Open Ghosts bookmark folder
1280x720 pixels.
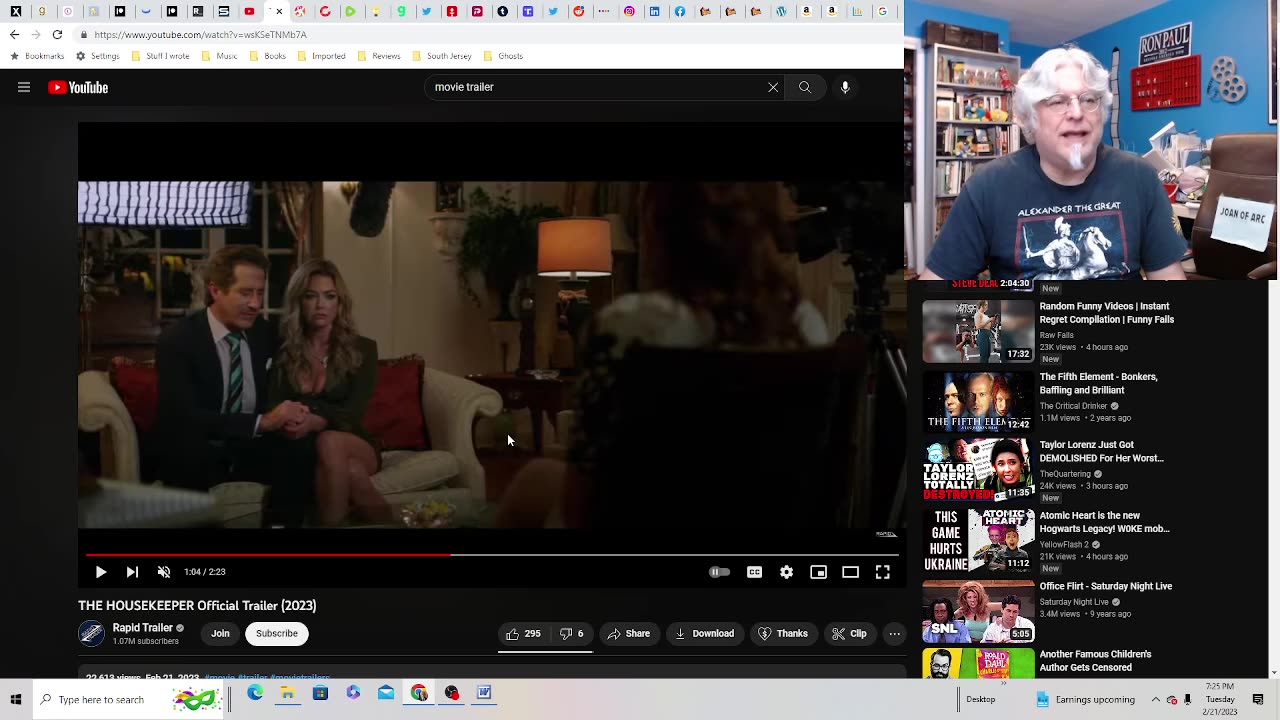click(x=502, y=56)
